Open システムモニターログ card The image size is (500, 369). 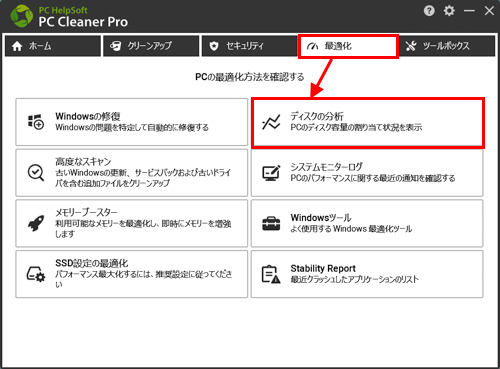coord(367,173)
